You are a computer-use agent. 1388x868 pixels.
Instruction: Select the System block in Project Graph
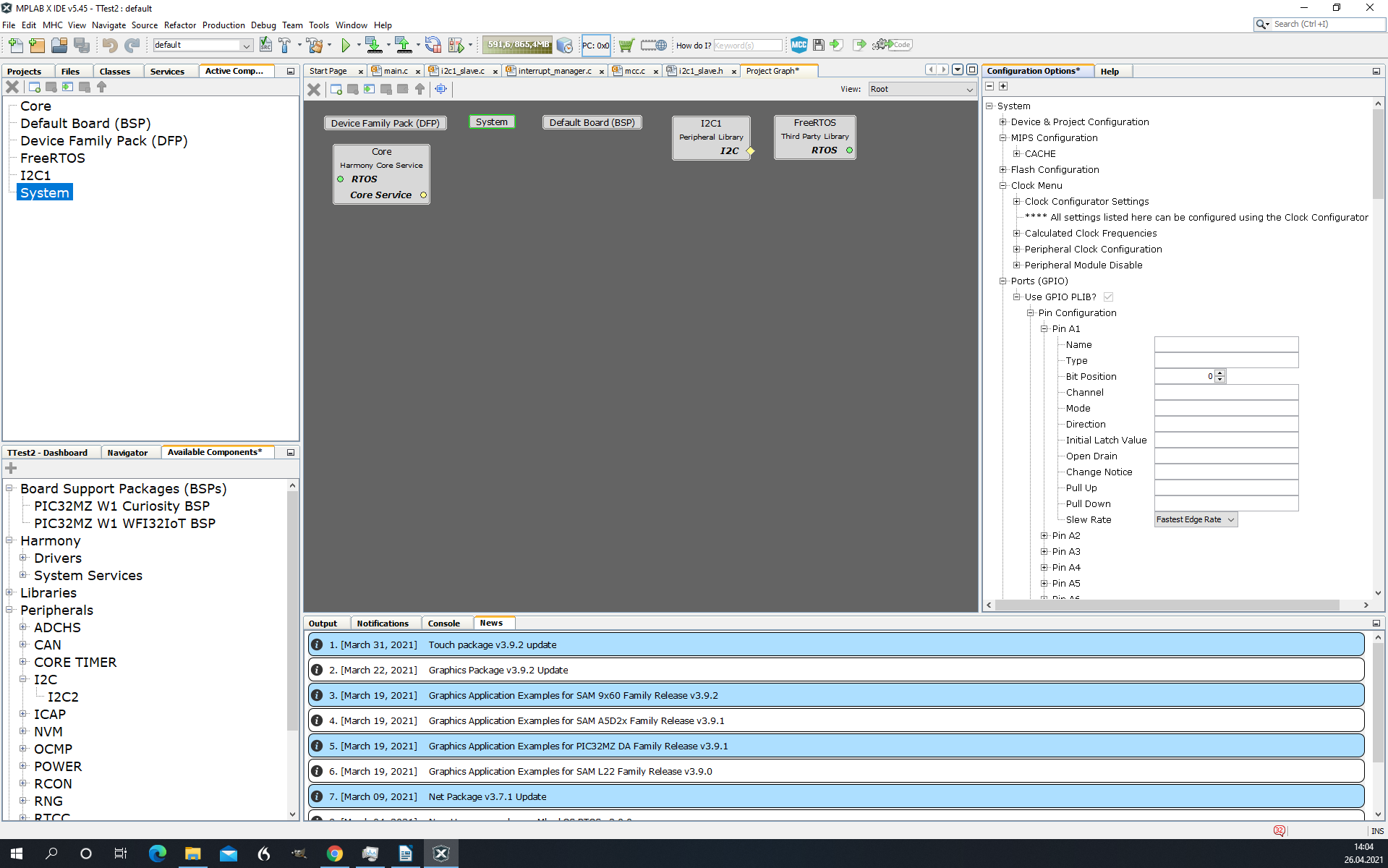coord(491,122)
